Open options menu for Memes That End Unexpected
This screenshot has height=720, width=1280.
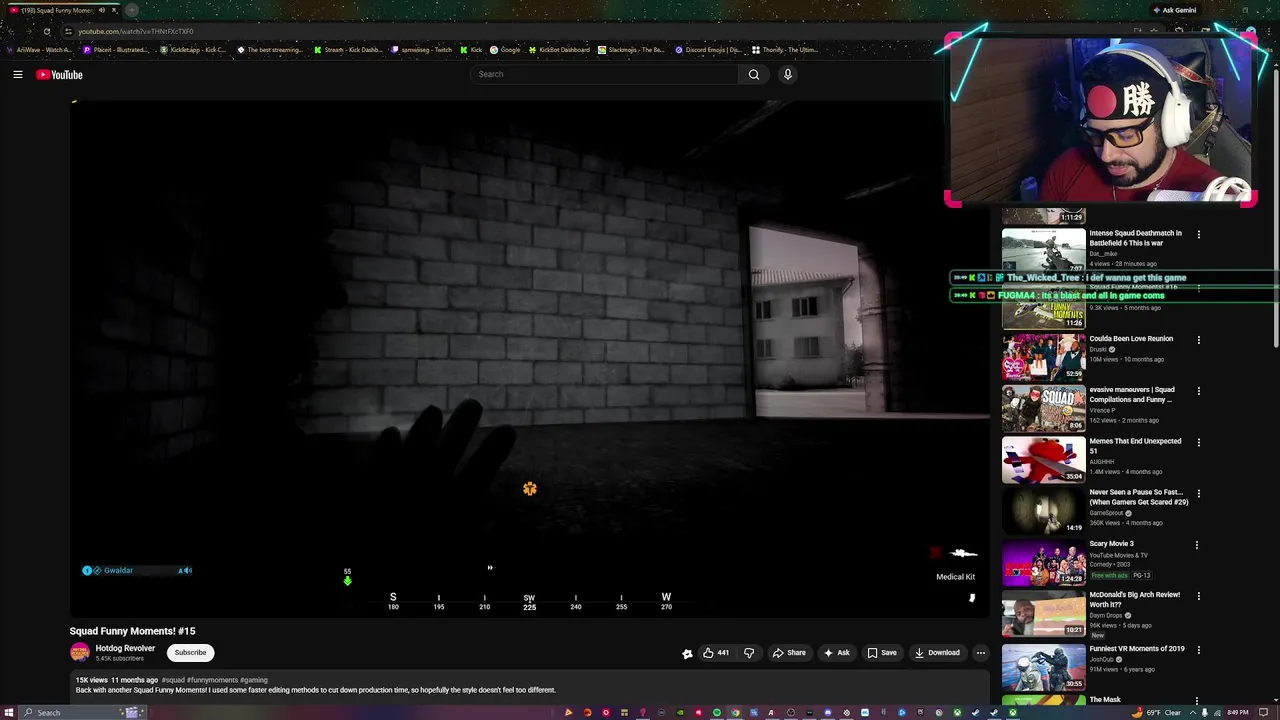1198,442
